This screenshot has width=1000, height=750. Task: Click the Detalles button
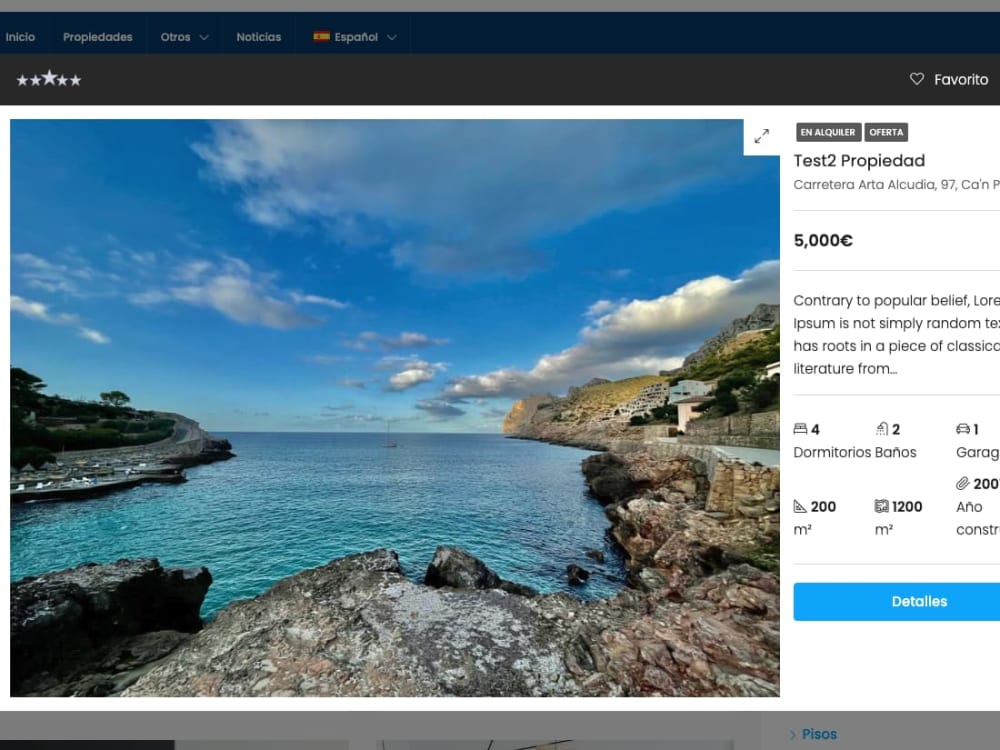click(897, 601)
